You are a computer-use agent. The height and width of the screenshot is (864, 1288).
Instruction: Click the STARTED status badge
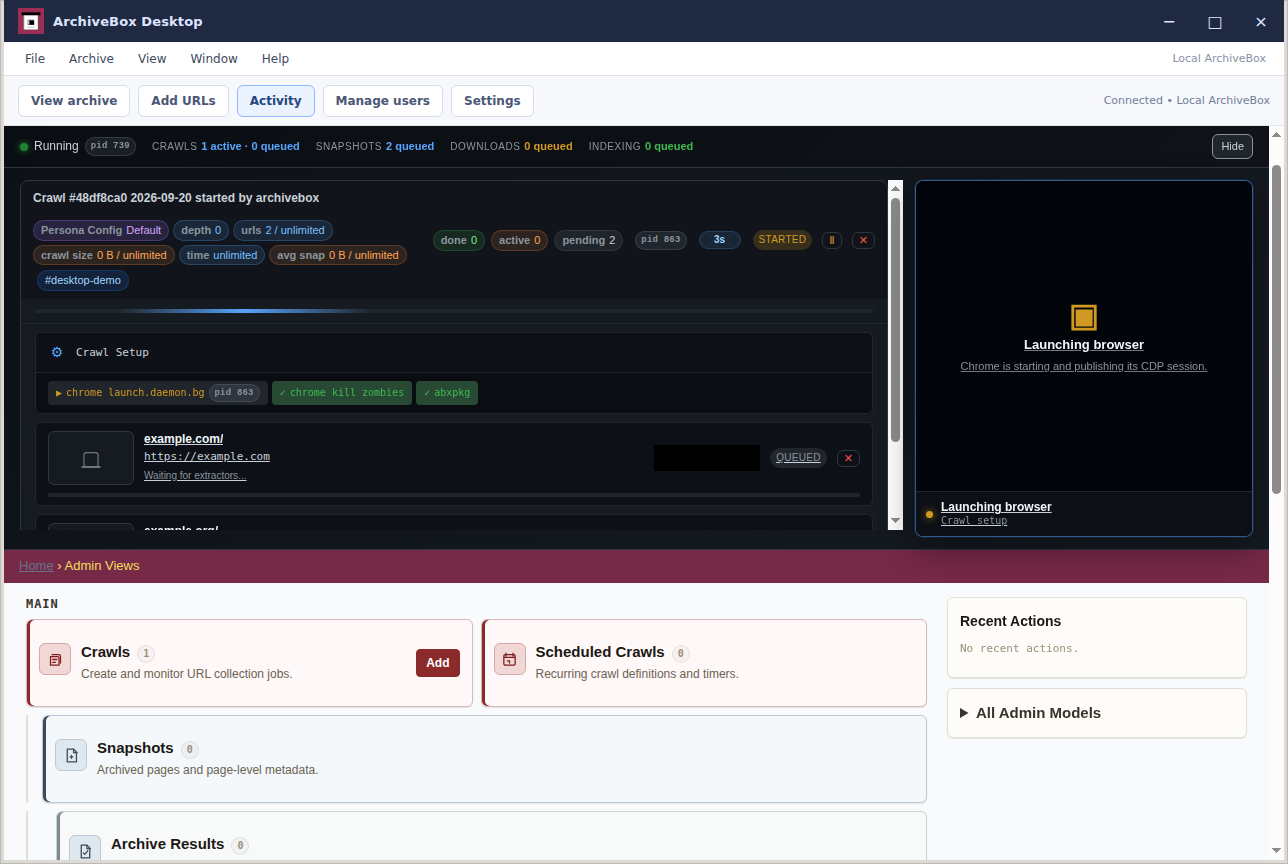point(782,240)
